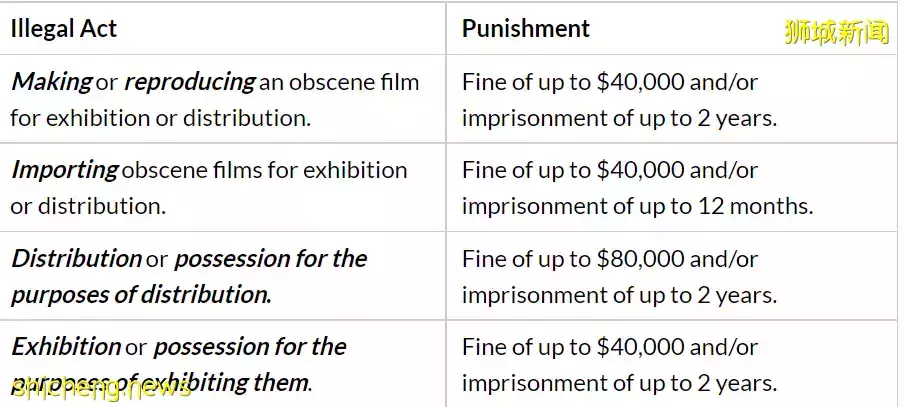Viewport: 904px width, 407px height.
Task: Click the yellow 狮城新闻 watermark
Action: point(836,32)
